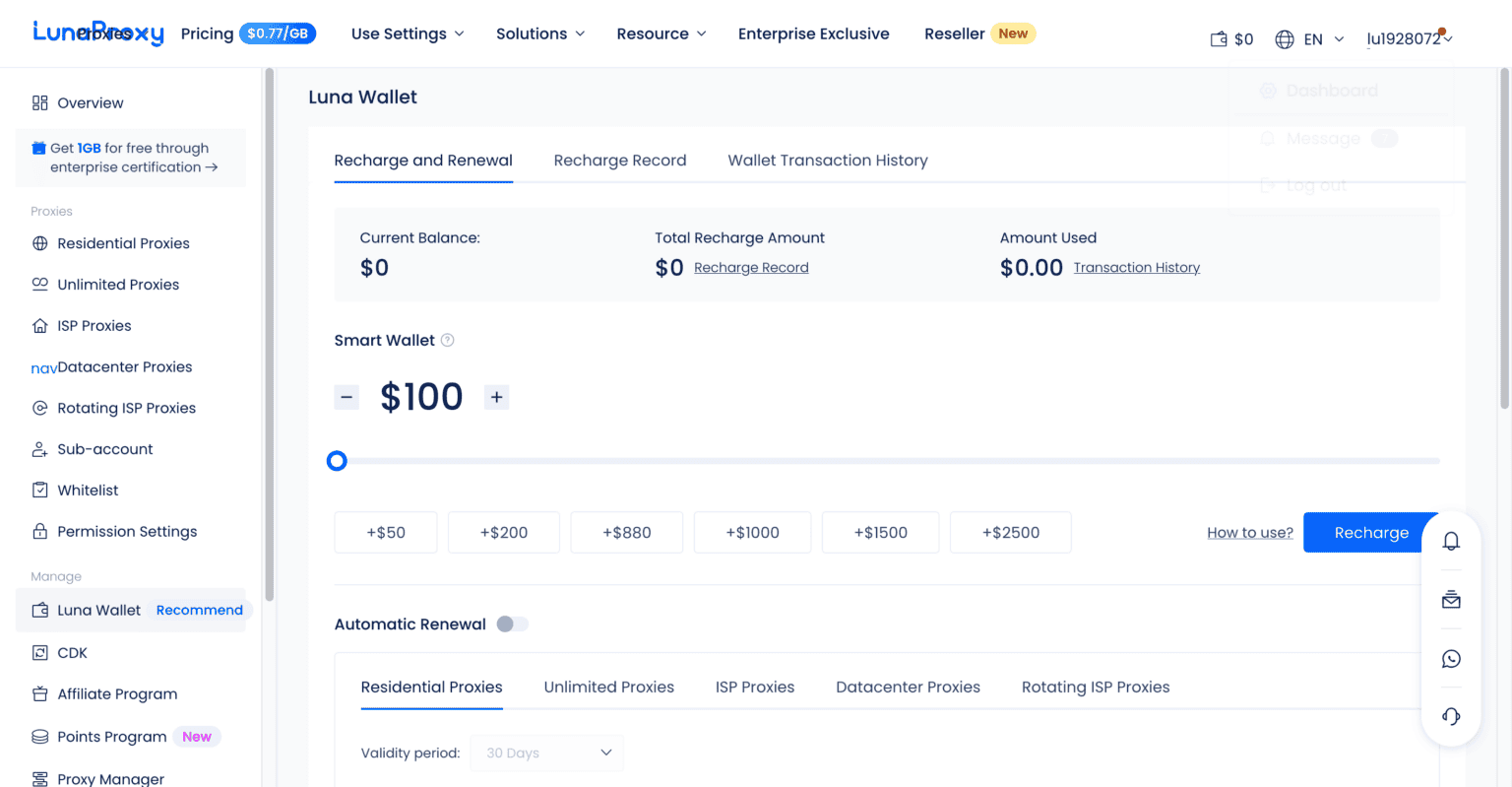The width and height of the screenshot is (1512, 787).
Task: Open the notification bell panel
Action: click(x=1451, y=541)
